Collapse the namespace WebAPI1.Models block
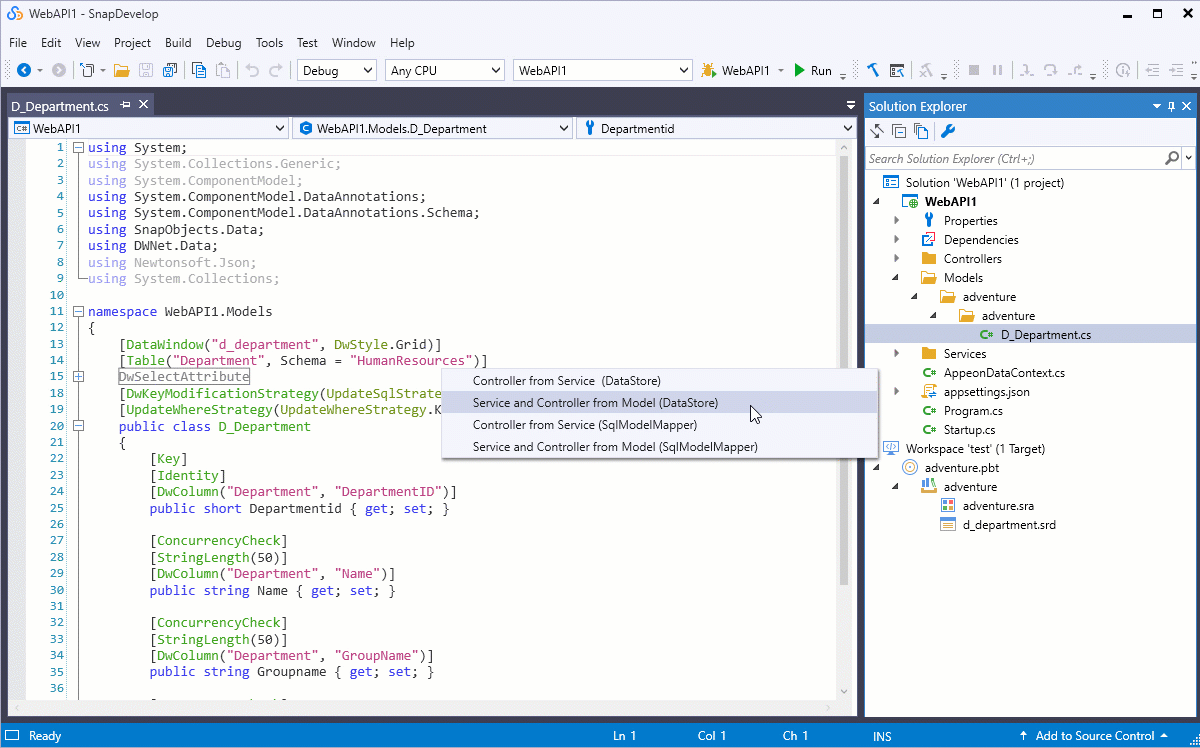This screenshot has height=748, width=1200. pyautogui.click(x=78, y=311)
